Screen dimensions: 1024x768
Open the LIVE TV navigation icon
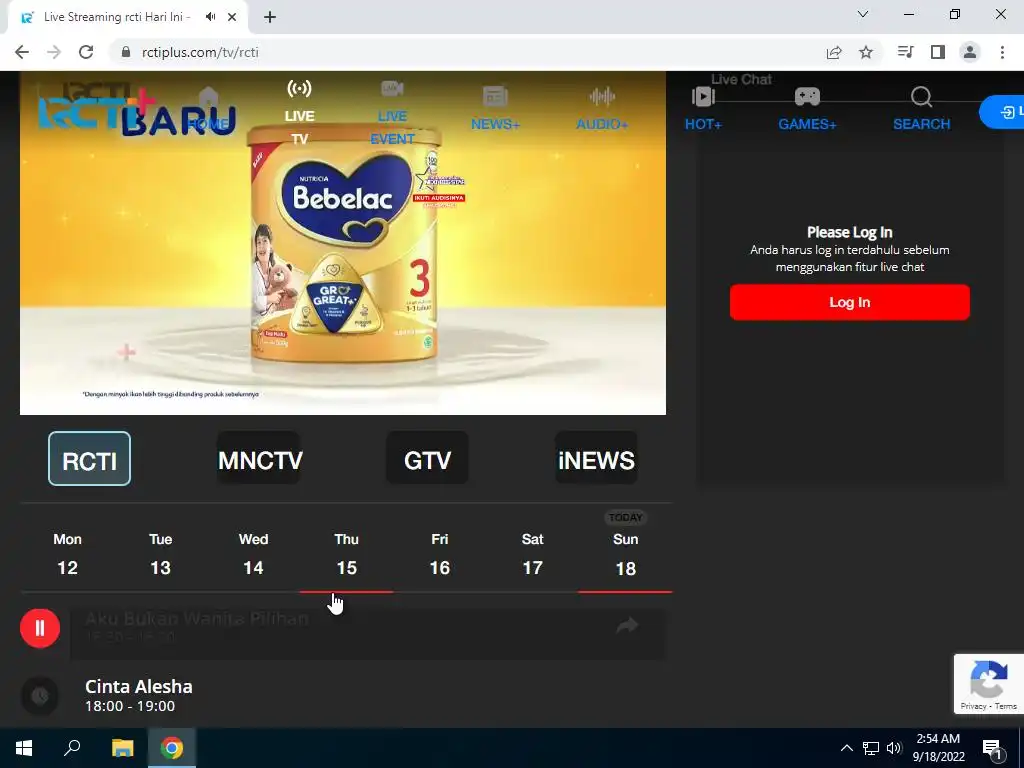pos(299,89)
